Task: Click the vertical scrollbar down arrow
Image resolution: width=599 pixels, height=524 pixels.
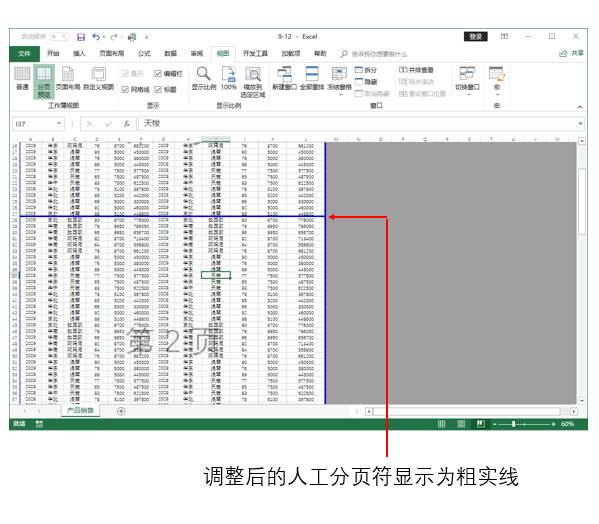Action: tap(582, 401)
